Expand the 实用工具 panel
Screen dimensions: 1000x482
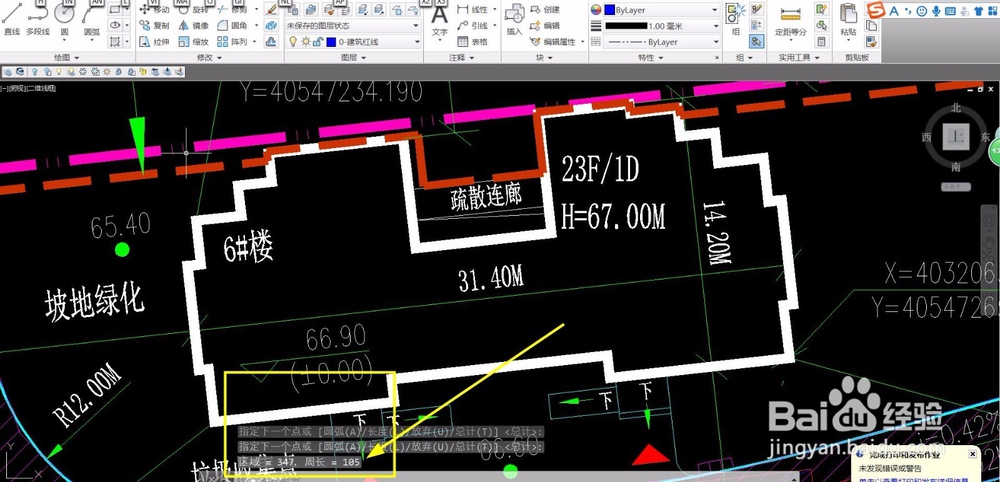tap(798, 57)
